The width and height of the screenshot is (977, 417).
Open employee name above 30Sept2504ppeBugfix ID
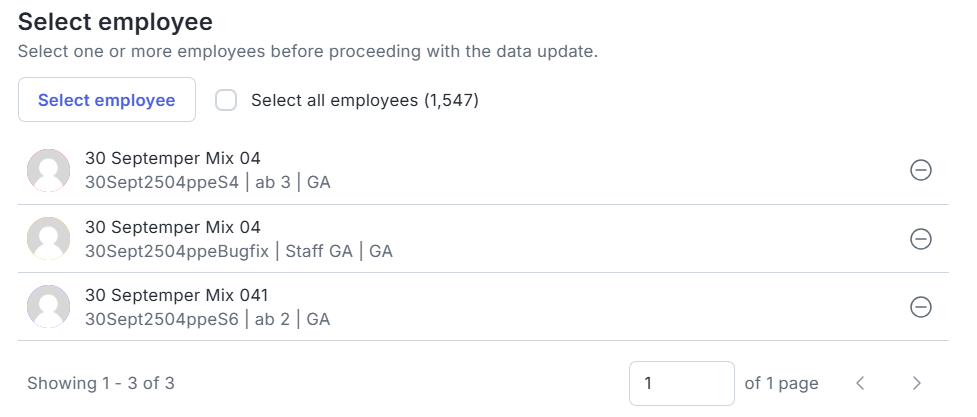pyautogui.click(x=173, y=227)
